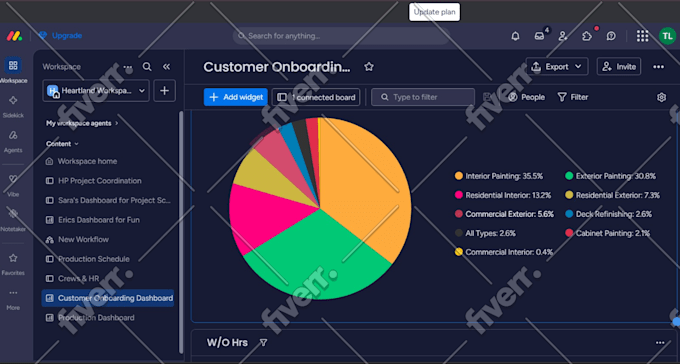This screenshot has height=364, width=680.
Task: Open the Export dropdown
Action: click(557, 66)
